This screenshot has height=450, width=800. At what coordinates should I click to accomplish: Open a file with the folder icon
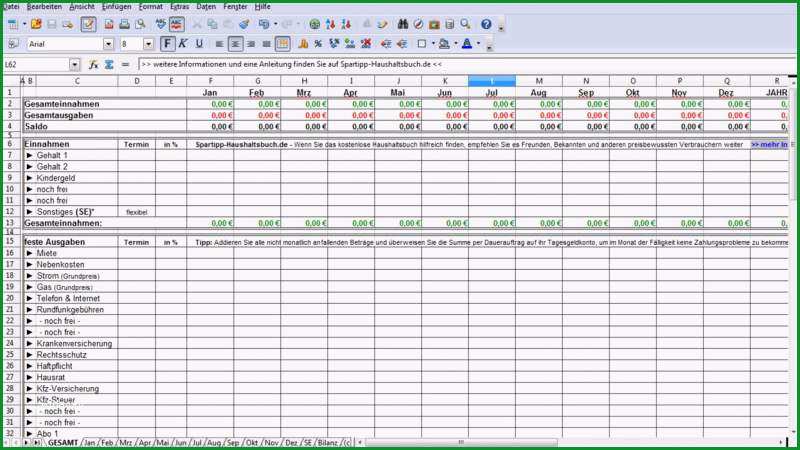tap(36, 24)
